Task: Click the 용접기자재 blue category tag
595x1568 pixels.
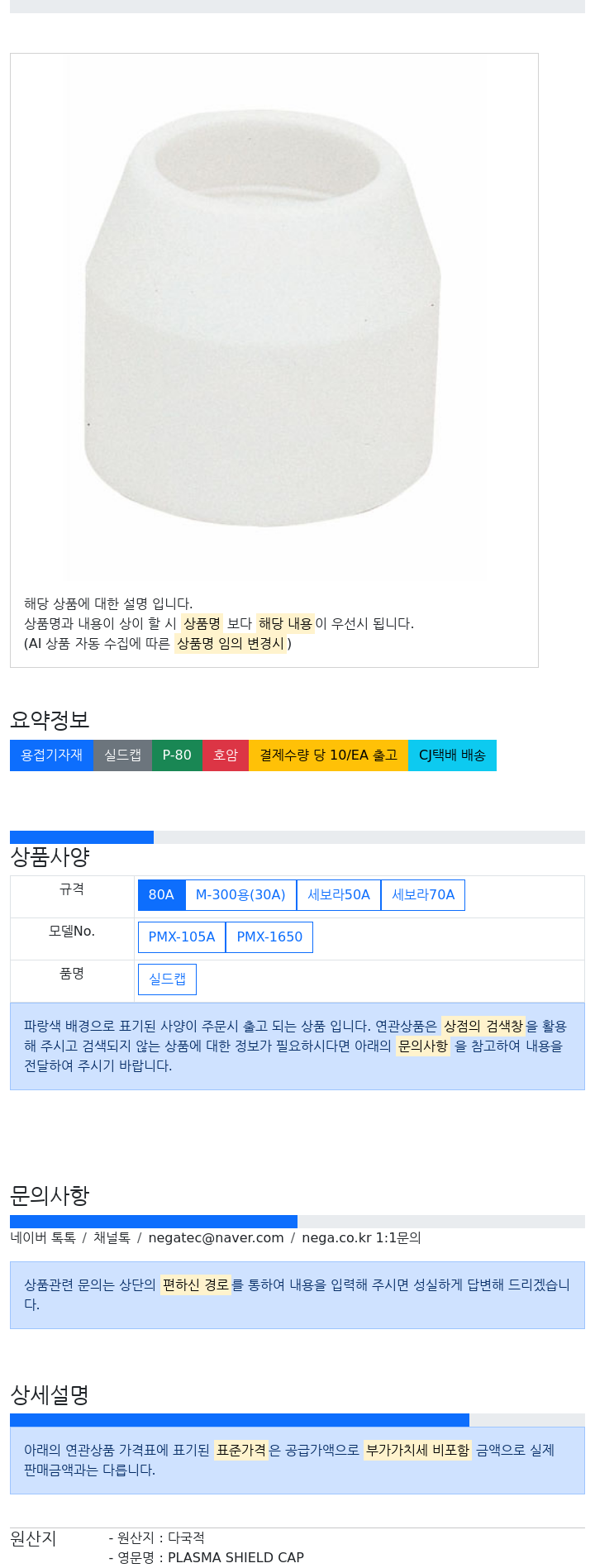Action: (51, 755)
